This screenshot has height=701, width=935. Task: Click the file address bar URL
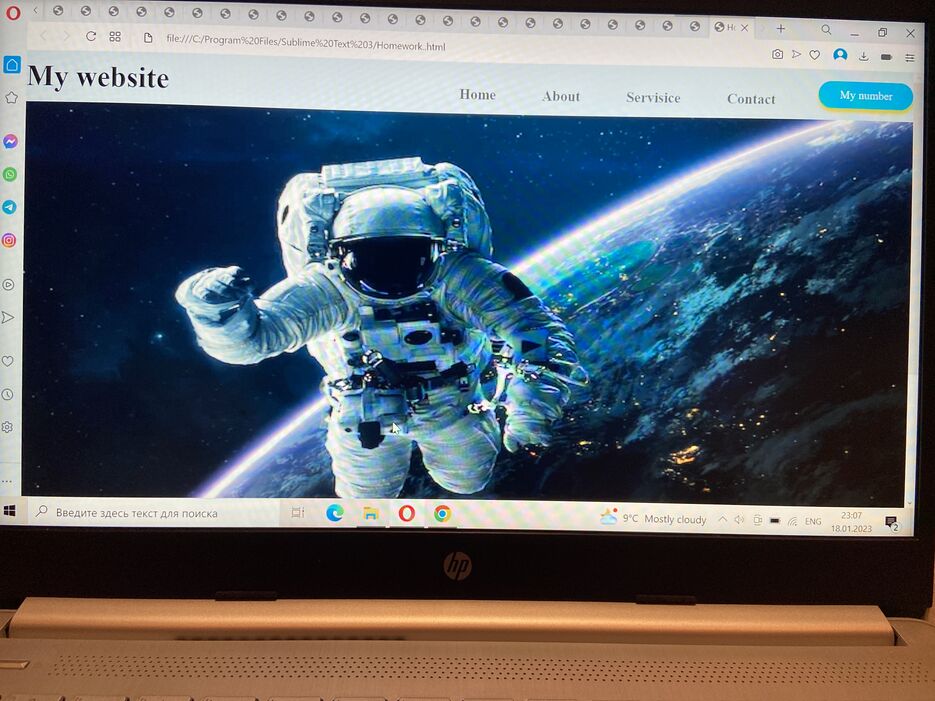(x=306, y=42)
